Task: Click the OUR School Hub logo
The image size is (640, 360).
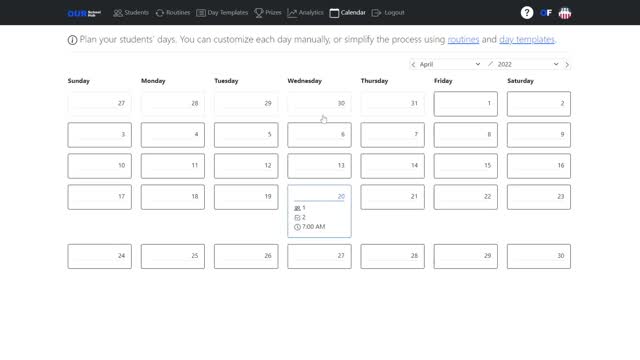Action: tap(84, 13)
